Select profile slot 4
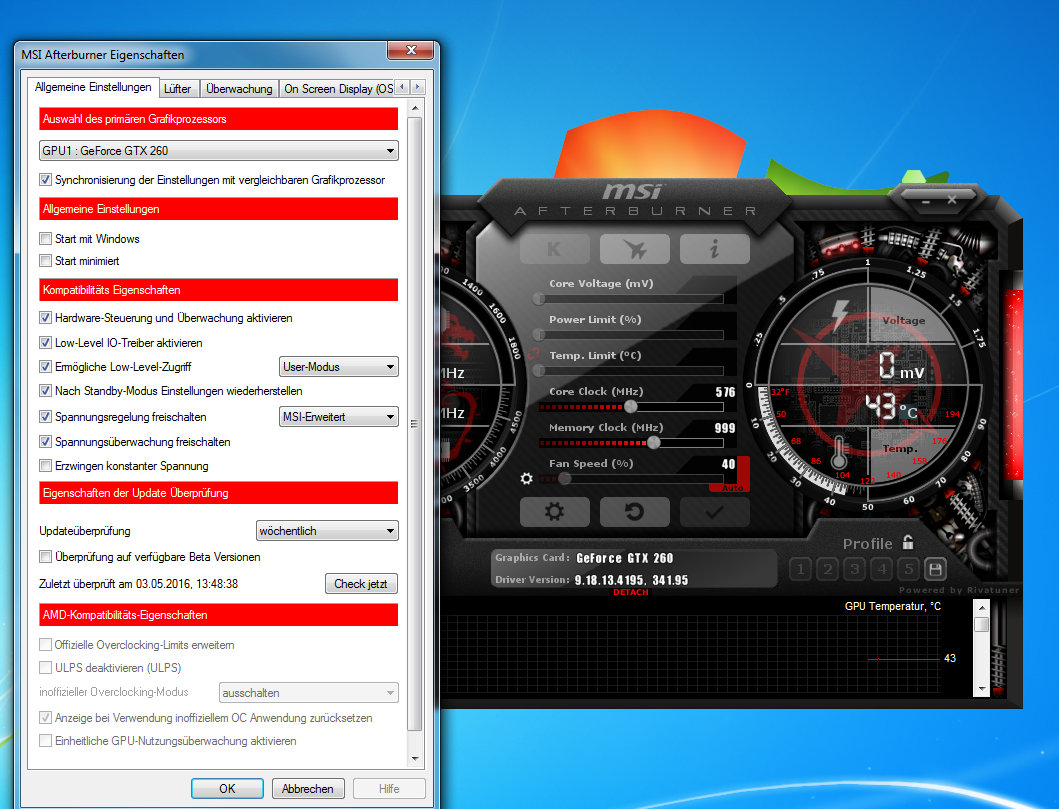1059x809 pixels. point(881,569)
